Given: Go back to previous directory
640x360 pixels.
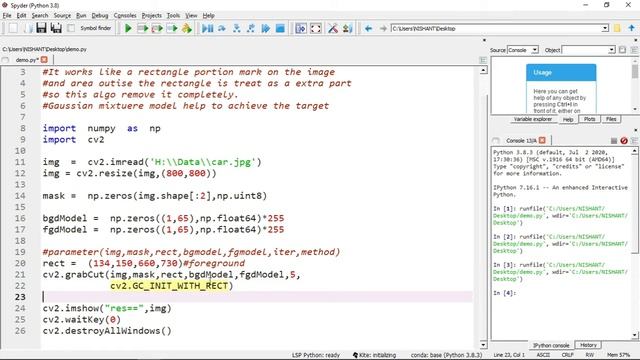Looking at the screenshot, I should 368,28.
